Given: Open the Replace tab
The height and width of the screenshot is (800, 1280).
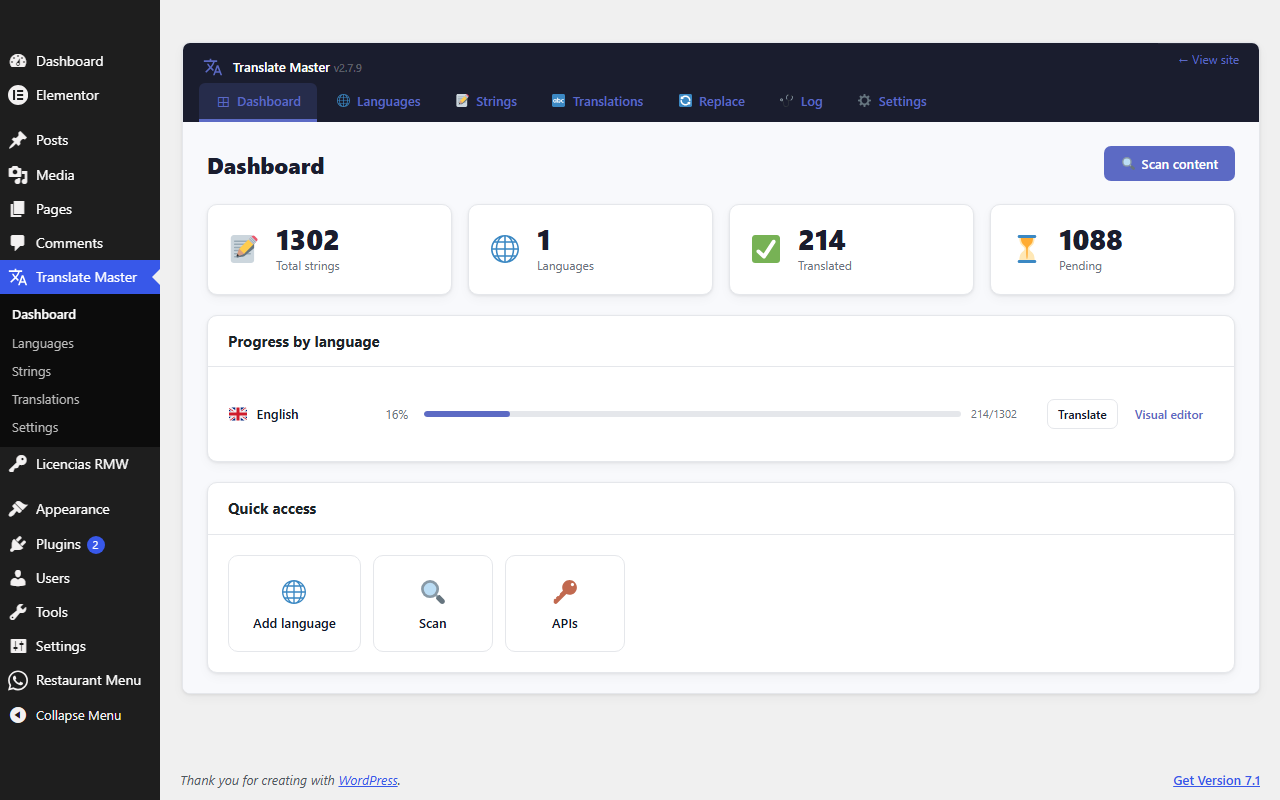Looking at the screenshot, I should (x=712, y=102).
